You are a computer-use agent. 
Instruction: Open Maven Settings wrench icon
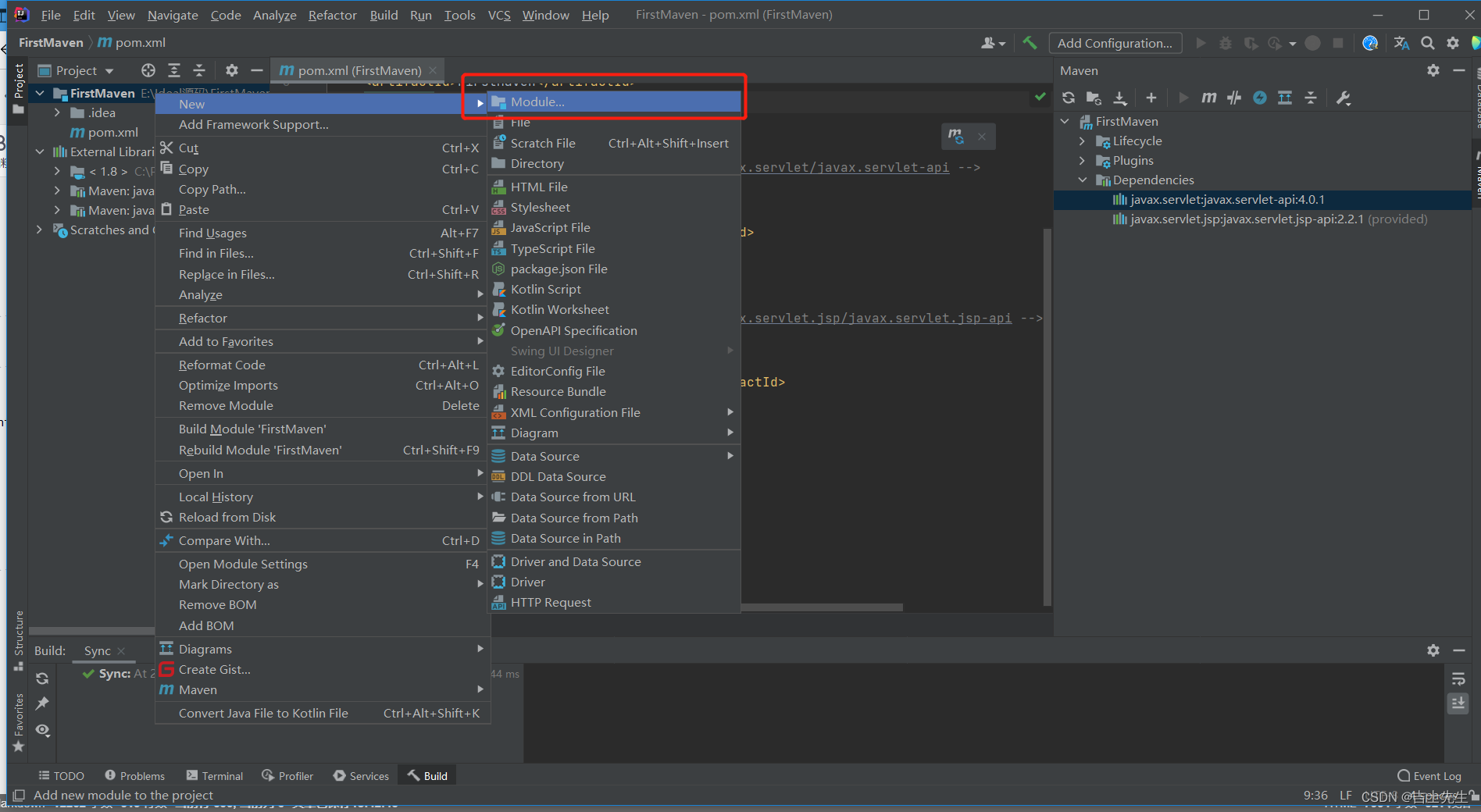(x=1344, y=98)
